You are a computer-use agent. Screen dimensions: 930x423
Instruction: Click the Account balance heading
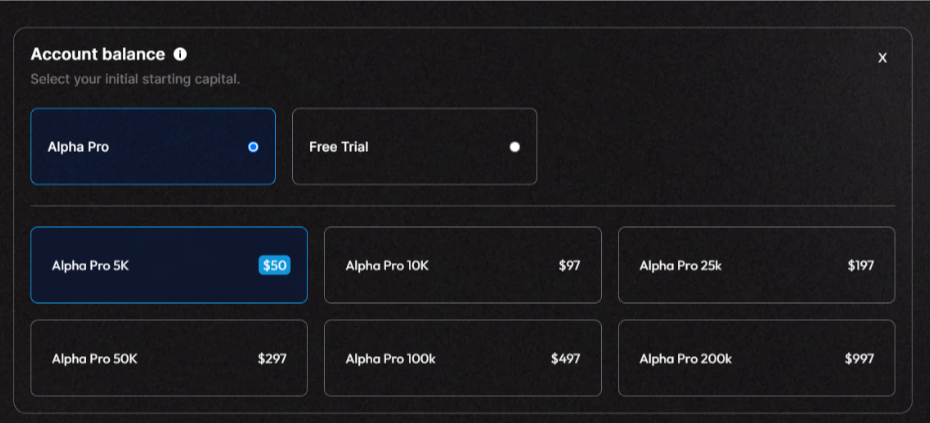pyautogui.click(x=97, y=55)
